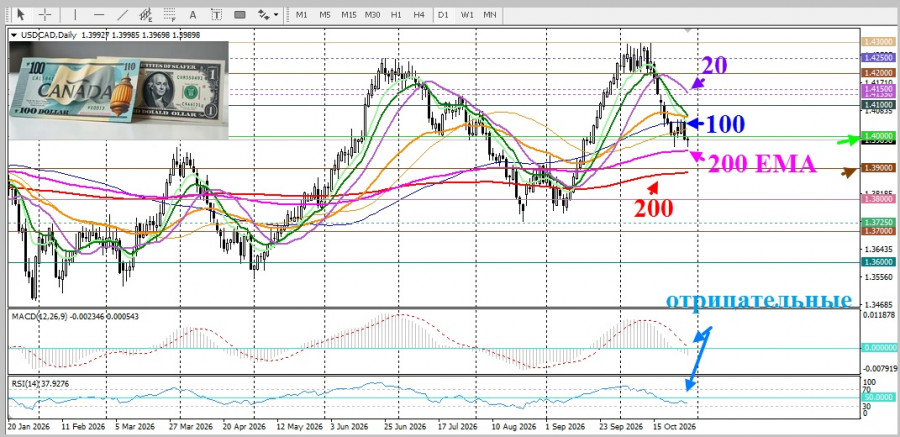Click the blue '100' chart annotation
The width and height of the screenshot is (900, 437).
tap(725, 124)
